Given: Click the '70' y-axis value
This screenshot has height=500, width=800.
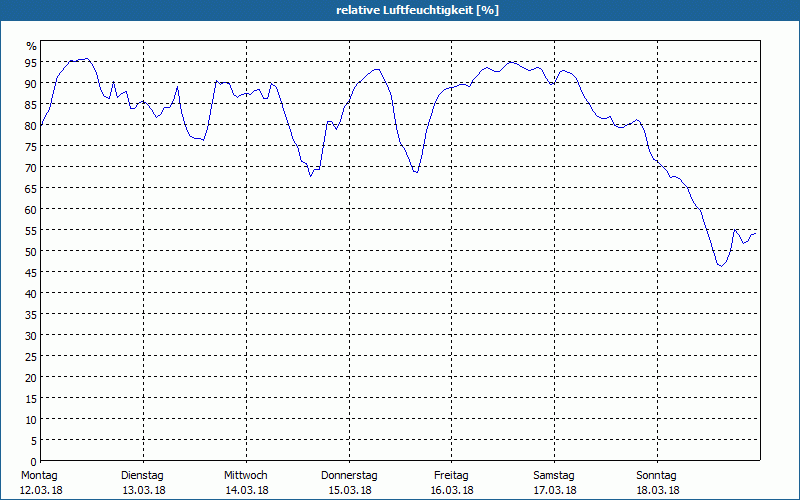Looking at the screenshot, I should click(x=31, y=168).
